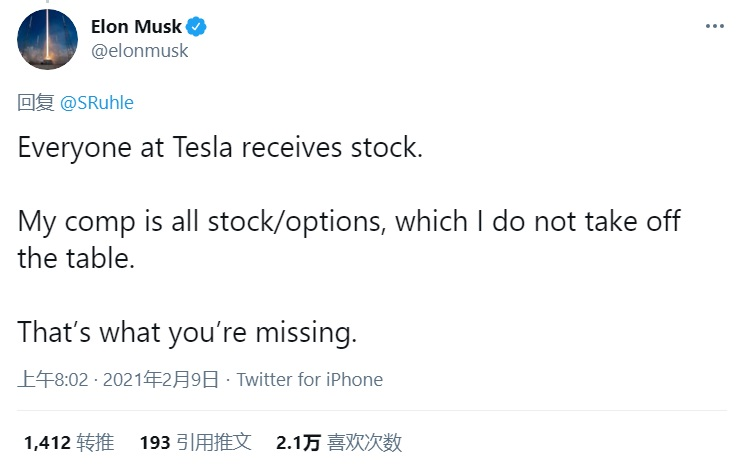Open Elon Musk's rocket profile picture
This screenshot has width=737, height=467.
[47, 39]
